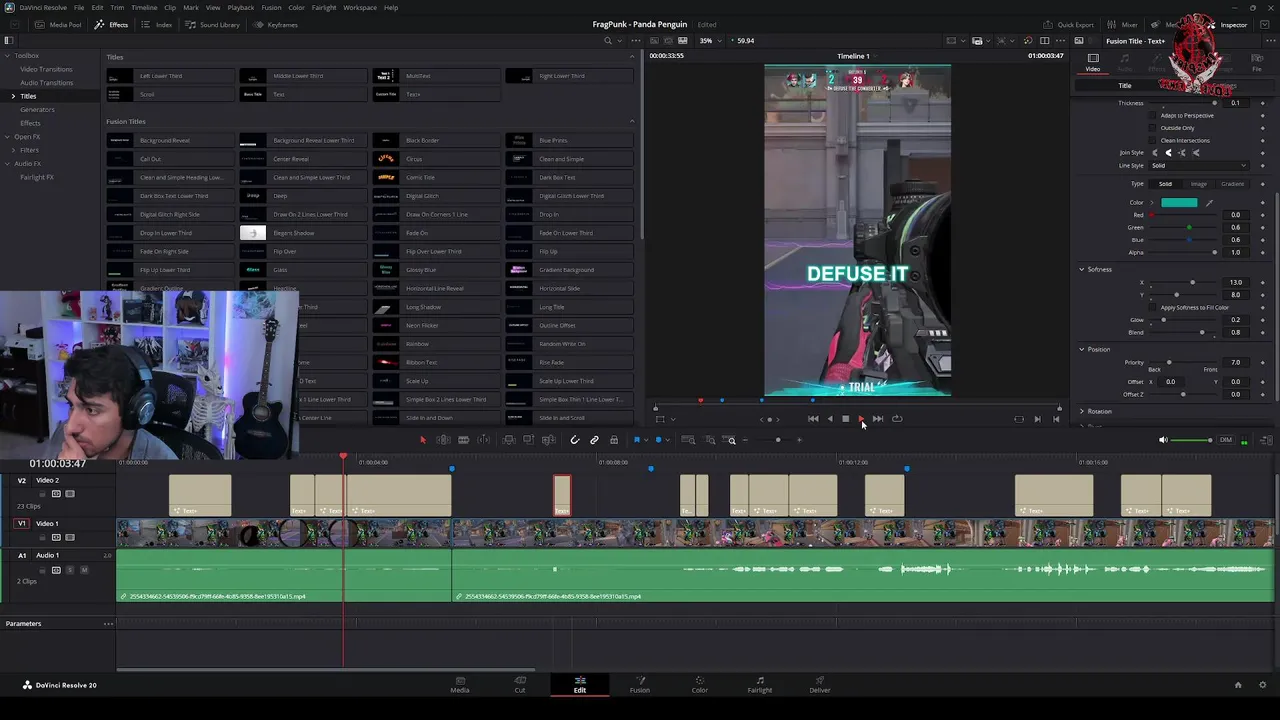
Task: Open project settings gear at bottom right
Action: coord(1262,685)
